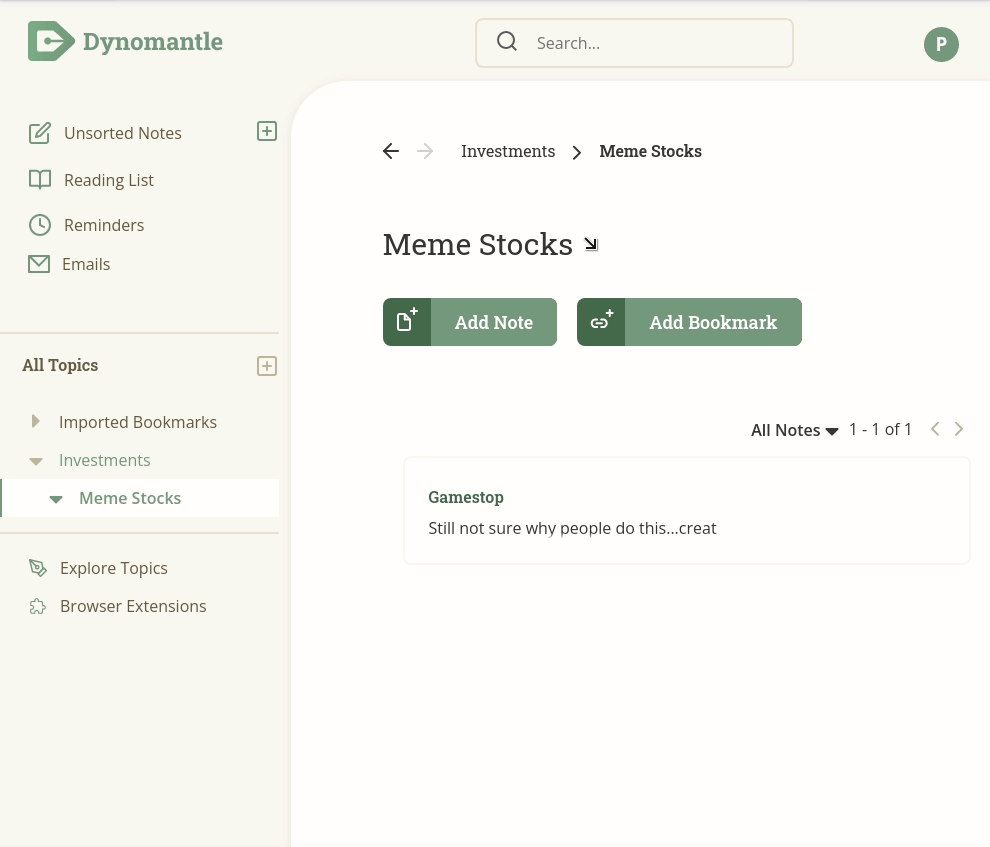Click the Add Bookmark button
The width and height of the screenshot is (990, 847).
pyautogui.click(x=689, y=322)
